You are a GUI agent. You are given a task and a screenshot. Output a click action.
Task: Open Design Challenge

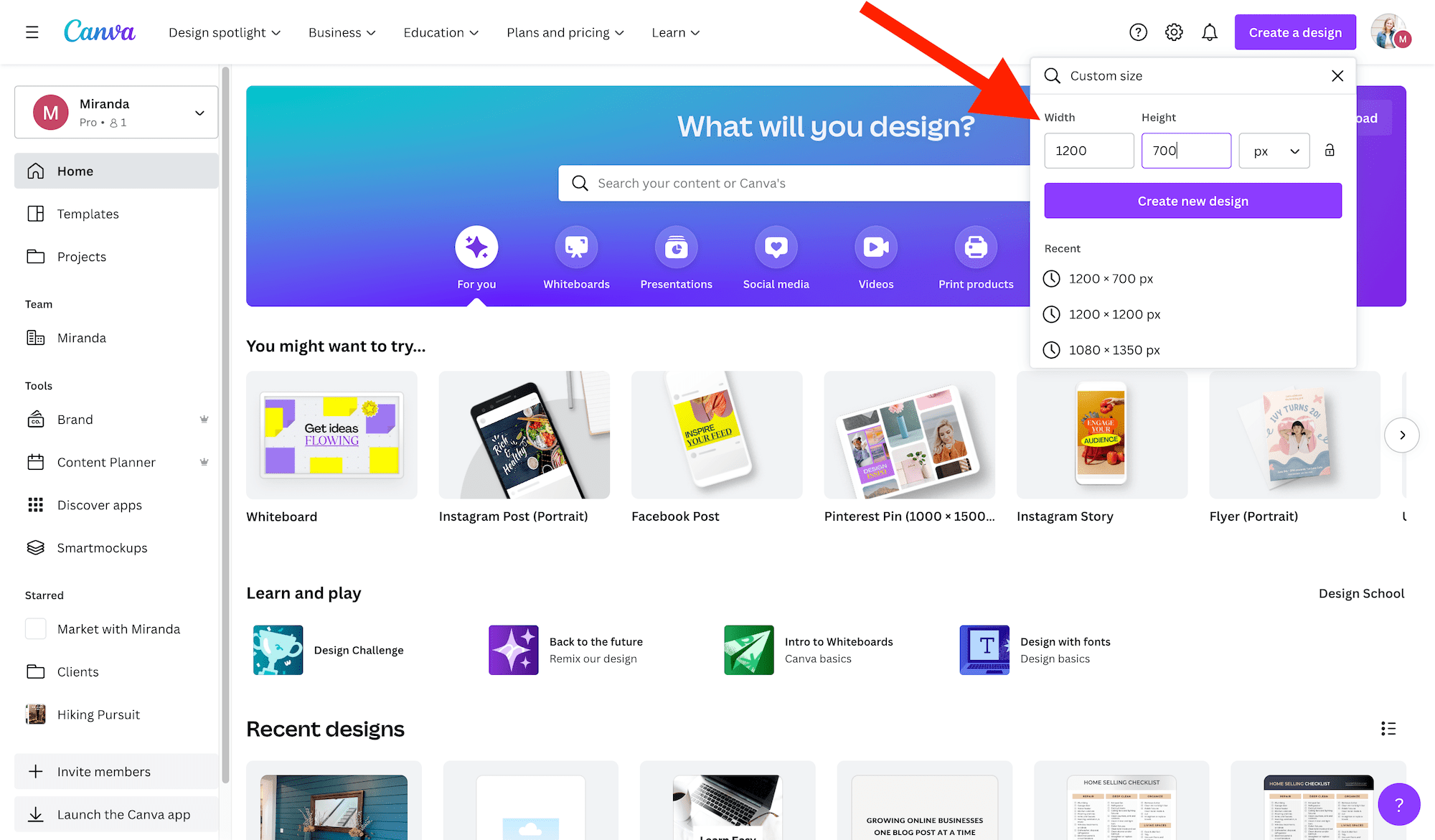pos(329,650)
